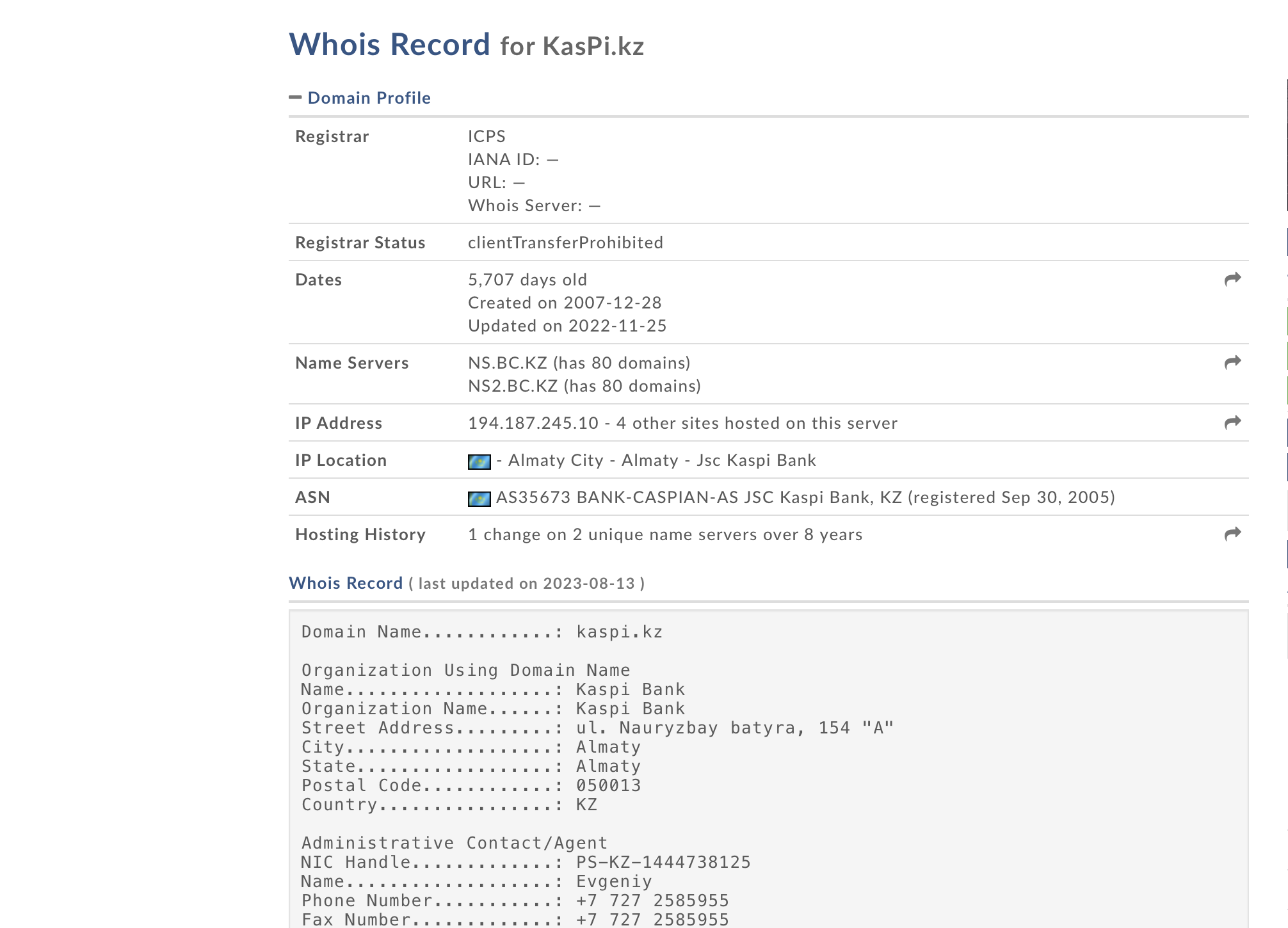Click 'for KasPi.kz' in the title
This screenshot has height=928, width=1288.
tap(572, 46)
